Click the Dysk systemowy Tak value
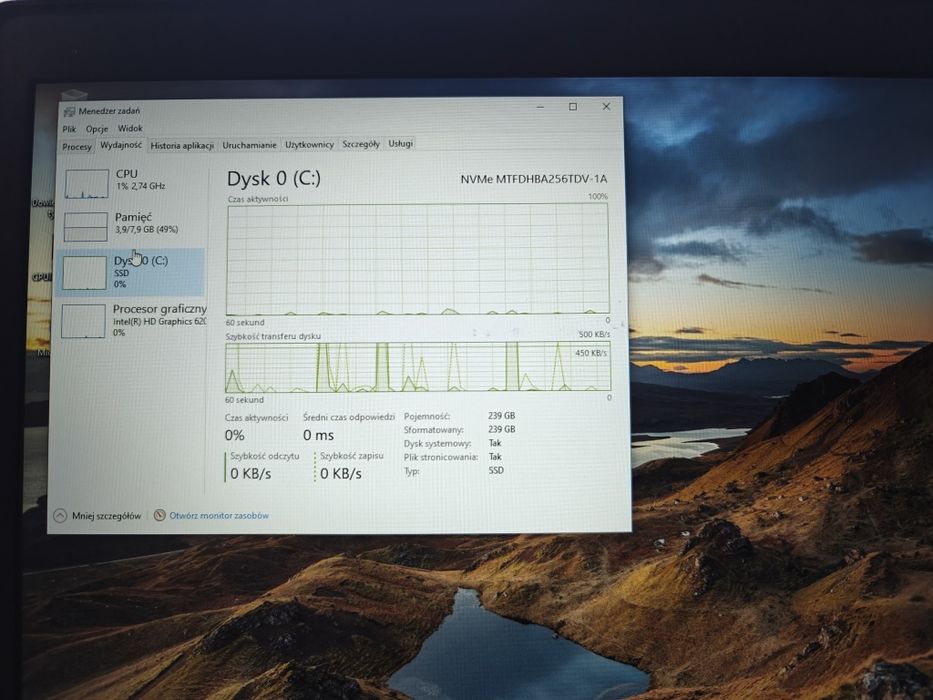This screenshot has height=700, width=933. tap(495, 443)
